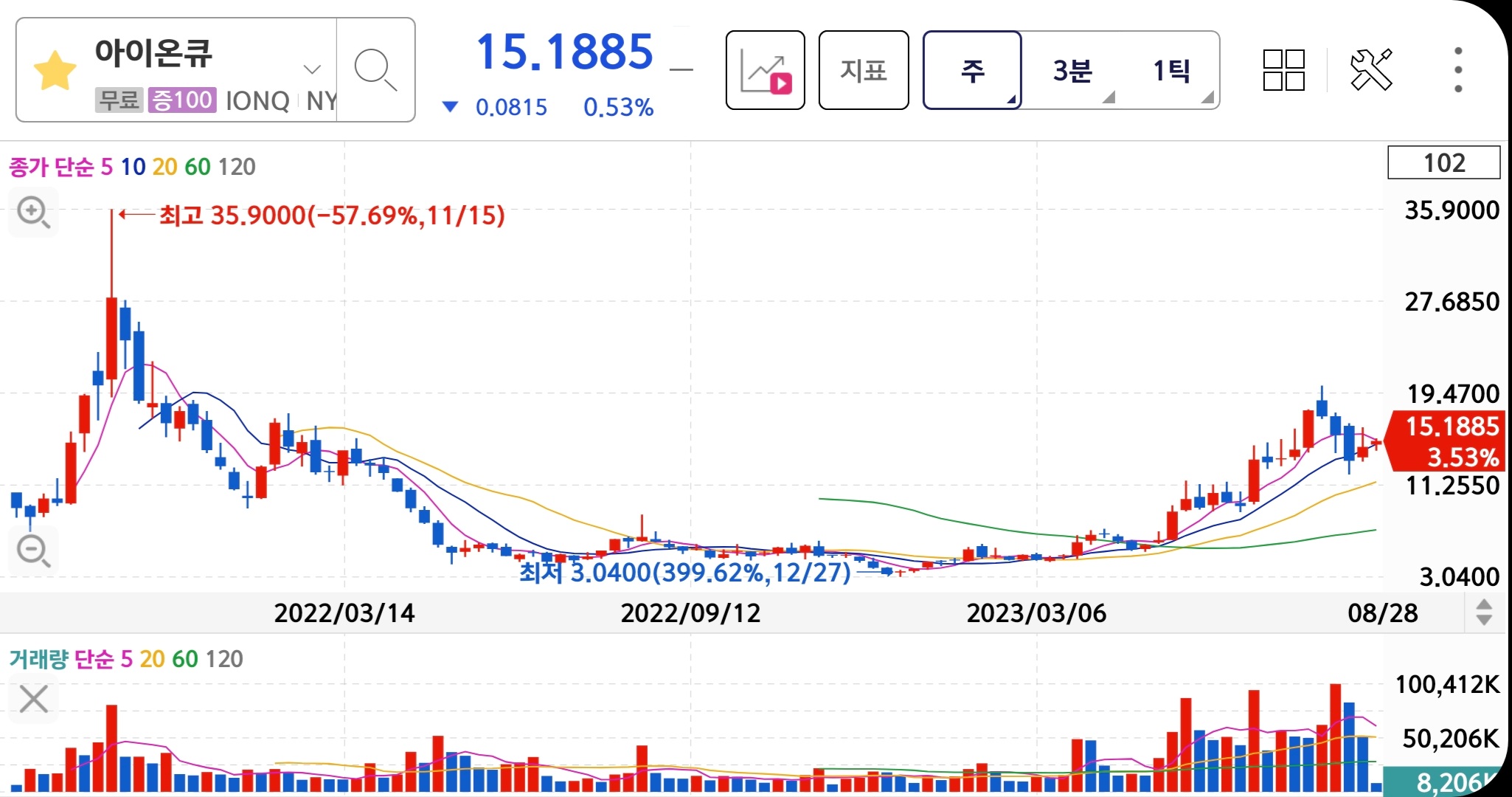Viewport: 1512px width, 797px height.
Task: Click the 2023/03/06 date label
Action: [x=1036, y=613]
